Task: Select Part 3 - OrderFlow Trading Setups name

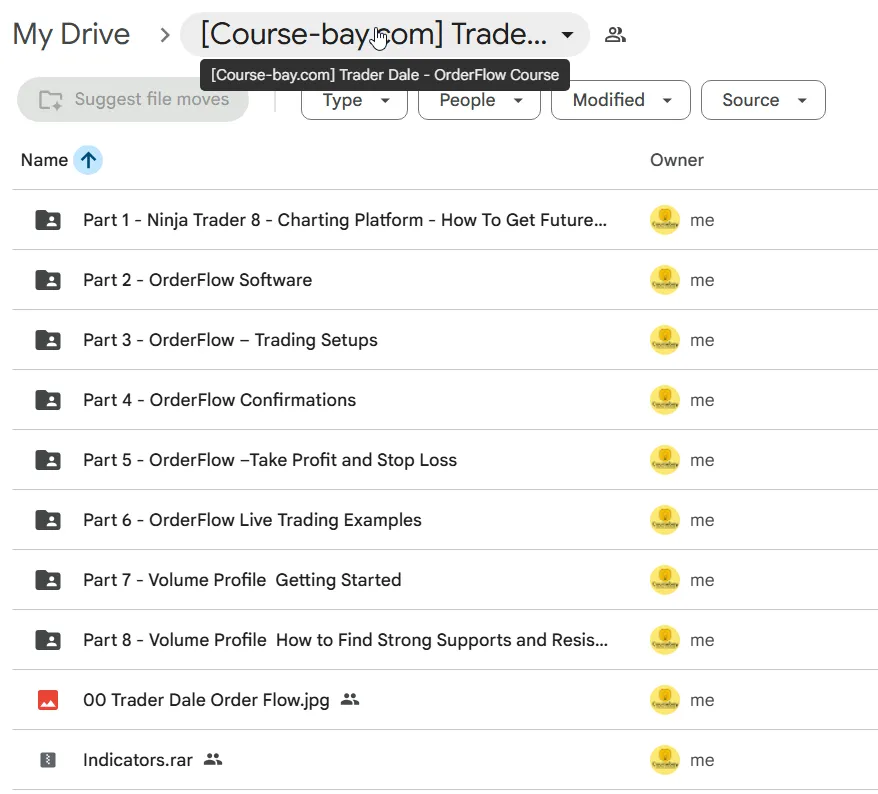Action: [x=230, y=340]
